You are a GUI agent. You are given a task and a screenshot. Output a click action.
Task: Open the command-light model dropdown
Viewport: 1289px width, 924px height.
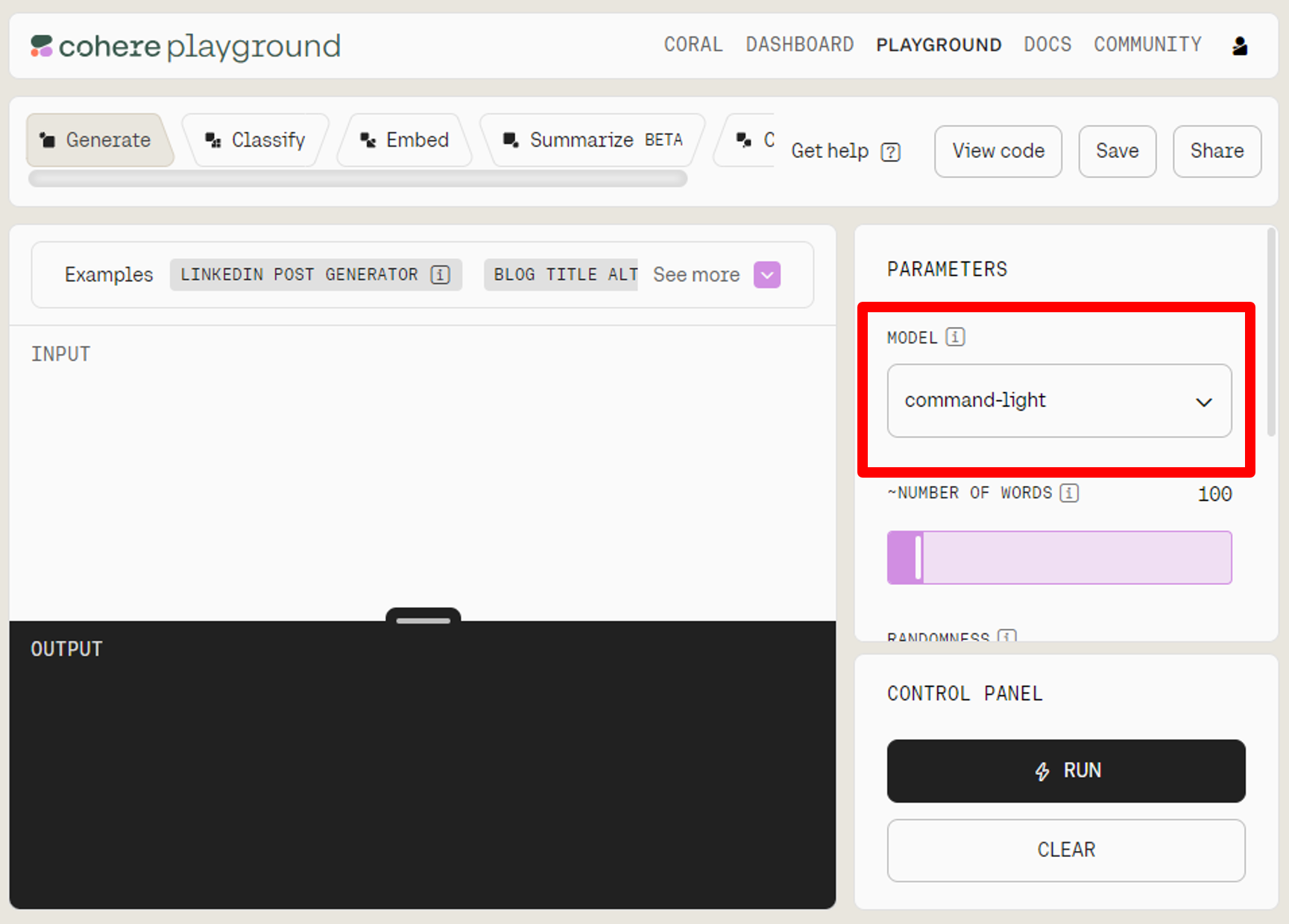pos(1059,401)
